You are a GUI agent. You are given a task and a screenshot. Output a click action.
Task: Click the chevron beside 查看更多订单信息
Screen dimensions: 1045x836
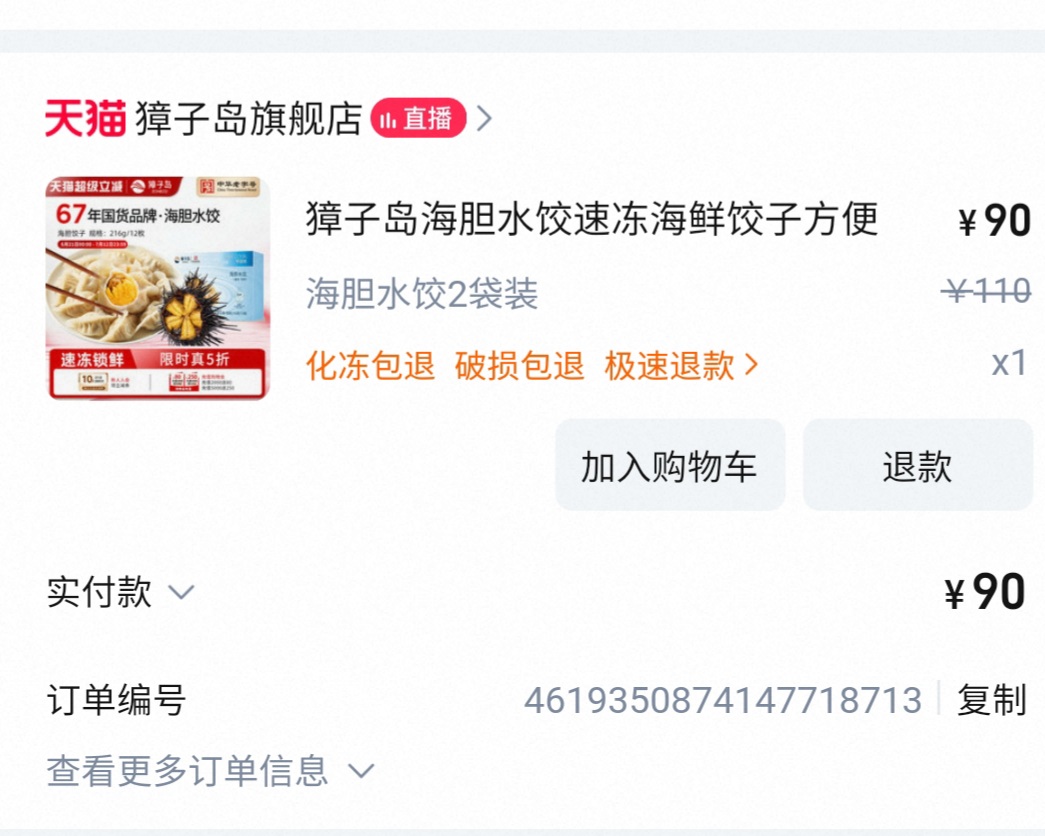click(x=361, y=771)
